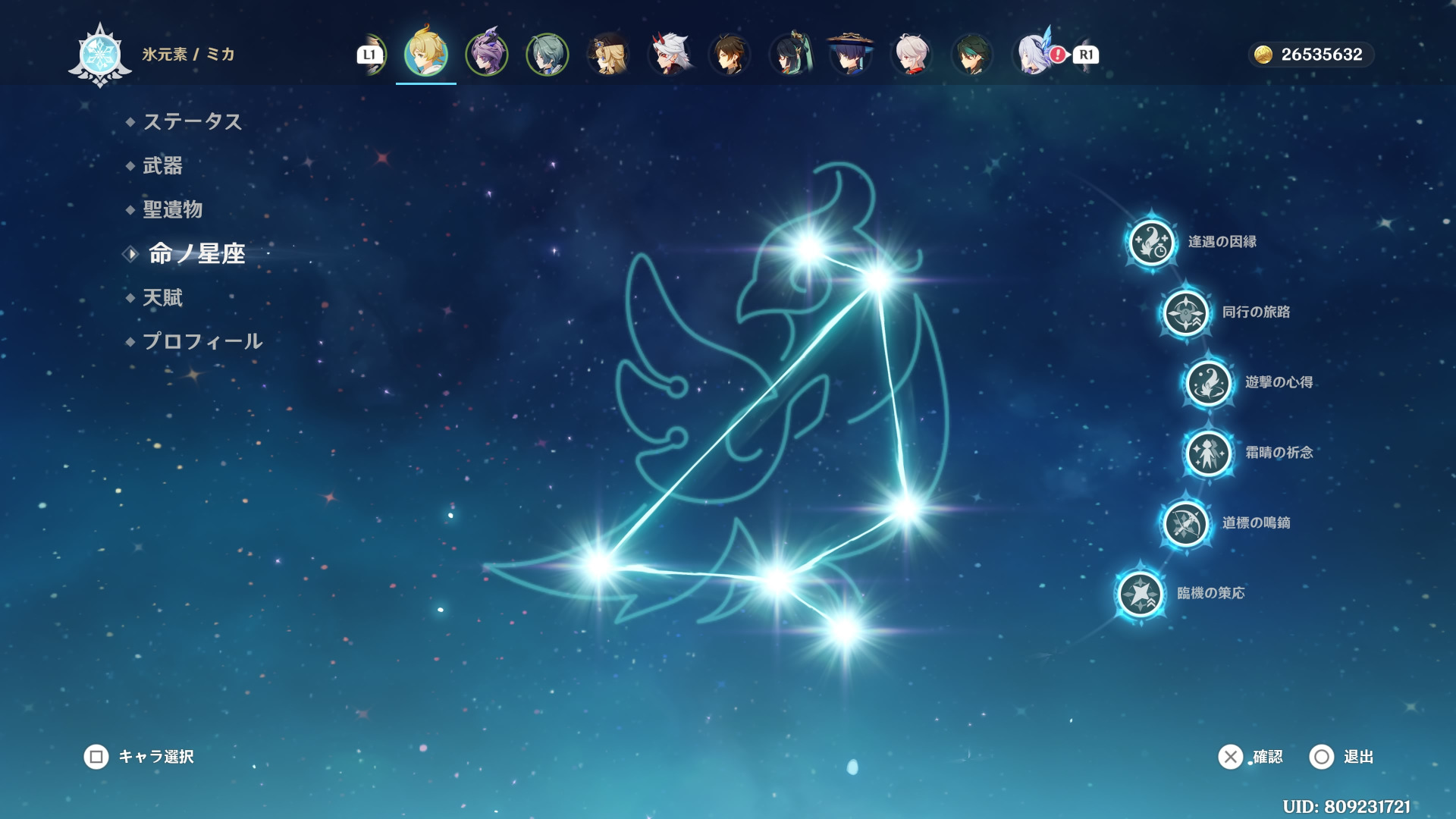Screen dimensions: 1456x819
Task: Switch to the silver-haired character in red
Action: [912, 54]
